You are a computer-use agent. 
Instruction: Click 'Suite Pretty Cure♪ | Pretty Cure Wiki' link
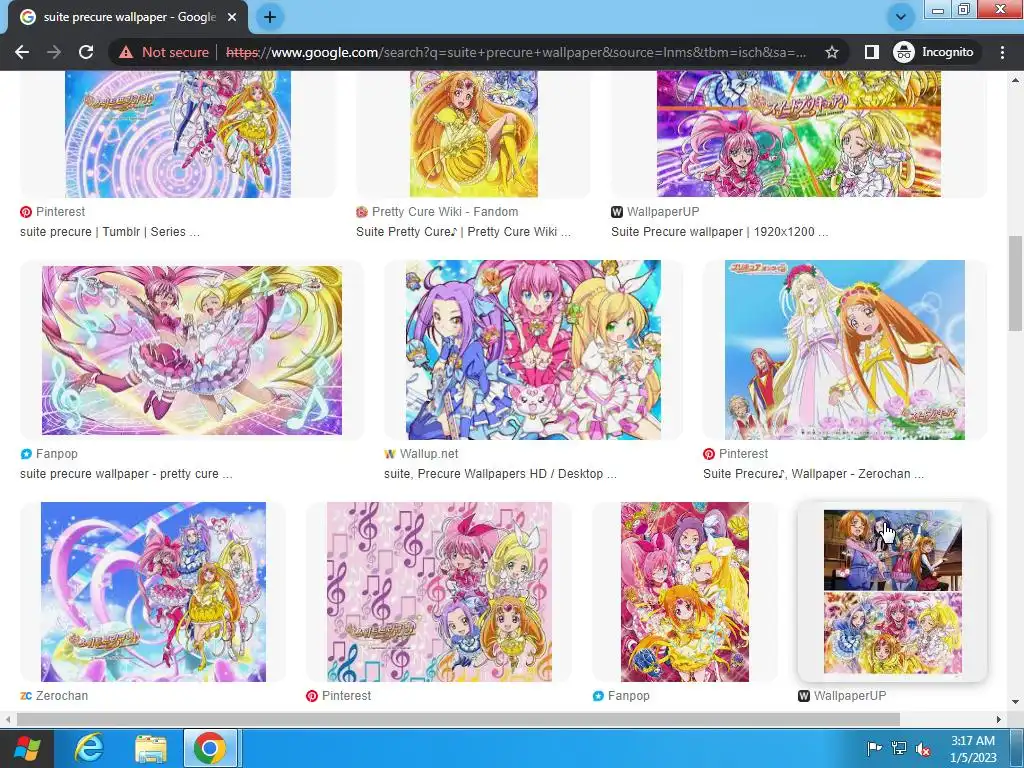pos(463,232)
